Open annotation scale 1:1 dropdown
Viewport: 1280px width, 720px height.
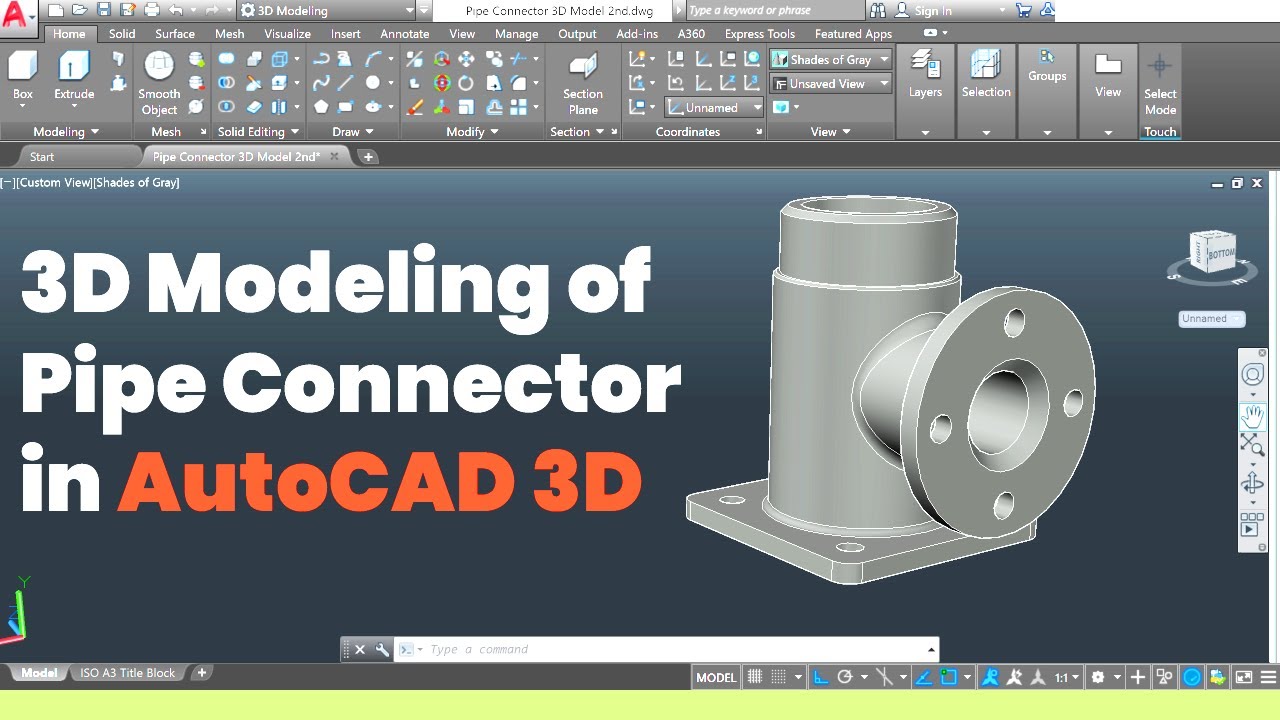pyautogui.click(x=1067, y=677)
